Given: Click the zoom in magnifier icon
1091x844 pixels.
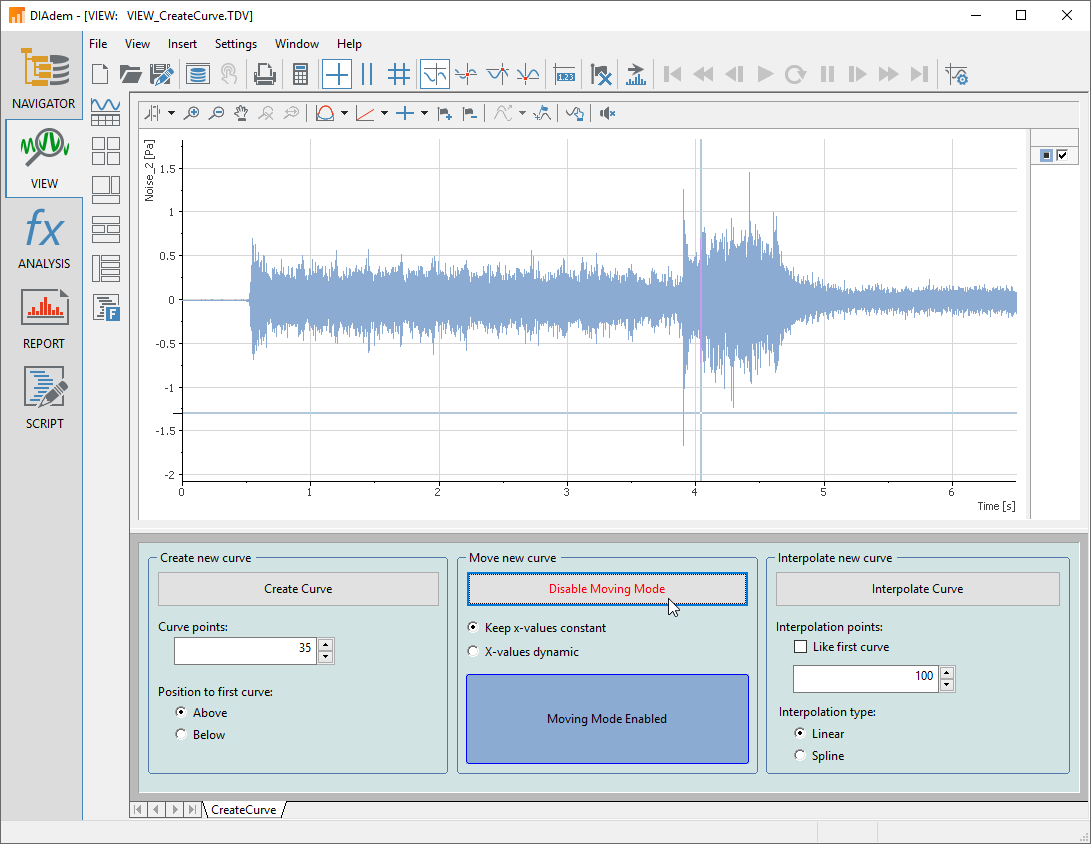Looking at the screenshot, I should click(x=192, y=114).
